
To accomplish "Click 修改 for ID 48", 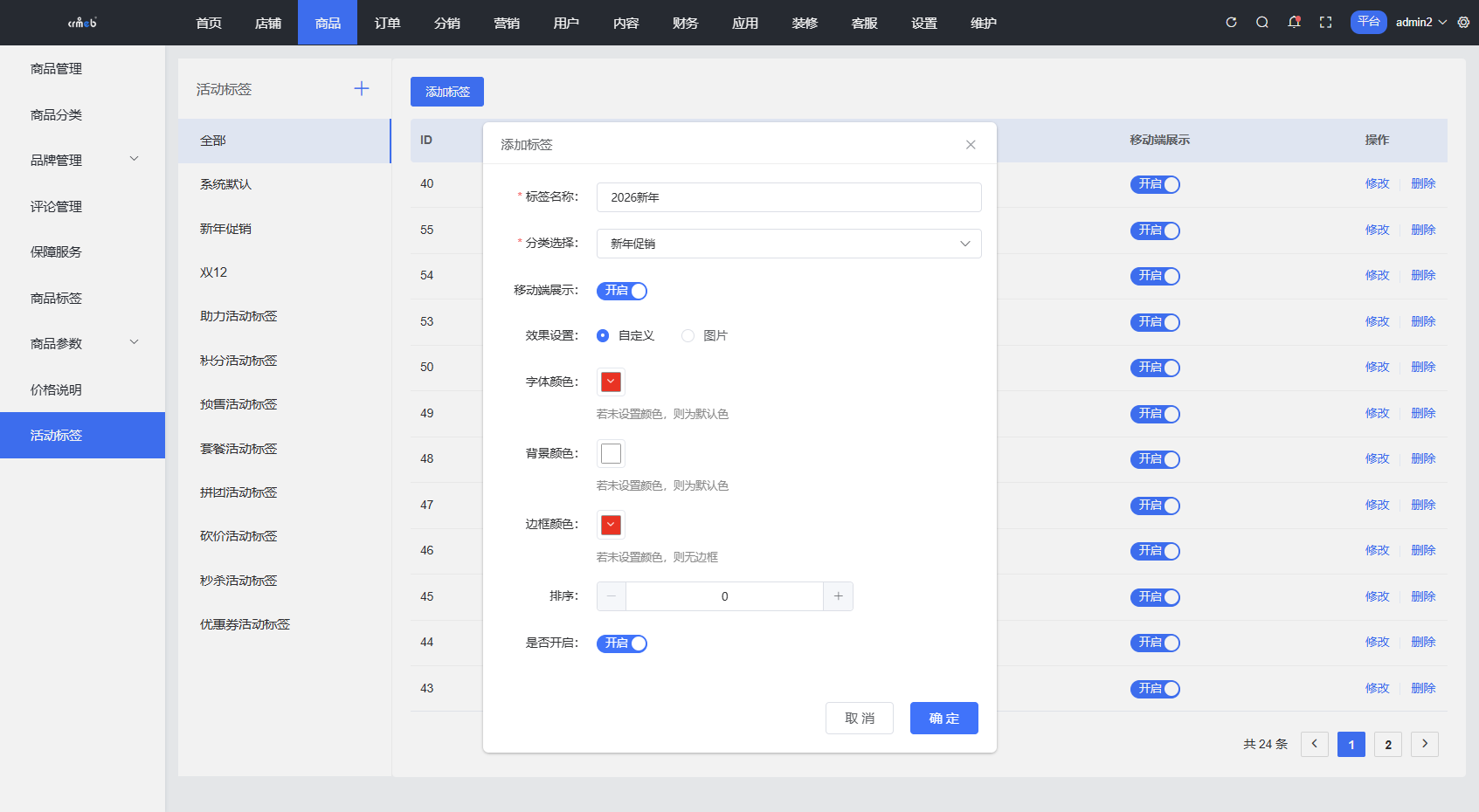I will pyautogui.click(x=1378, y=458).
